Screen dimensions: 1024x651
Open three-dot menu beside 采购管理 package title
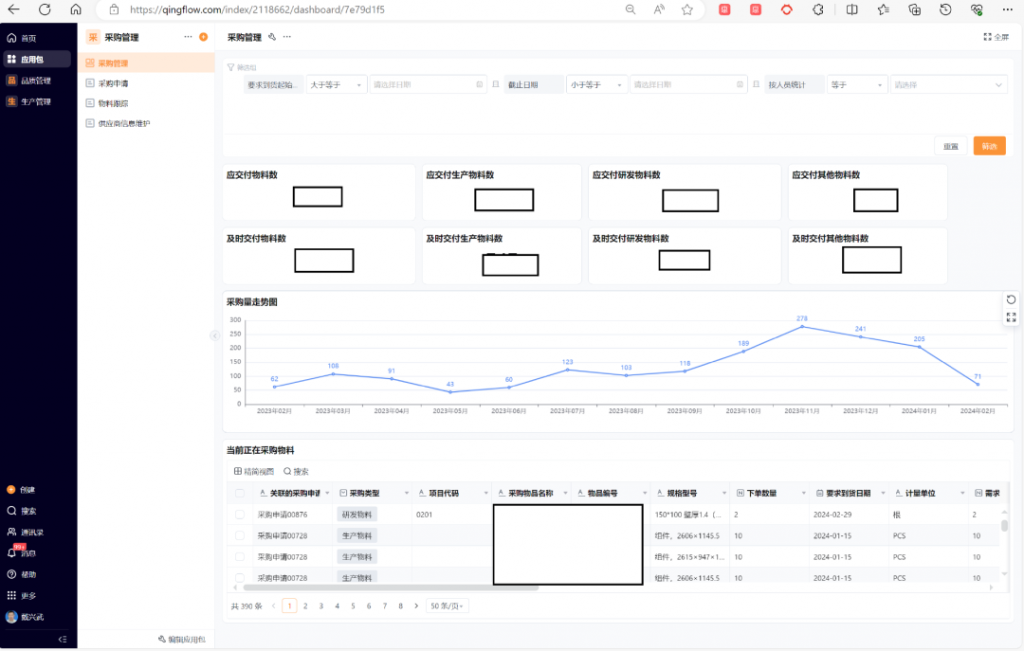[188, 37]
